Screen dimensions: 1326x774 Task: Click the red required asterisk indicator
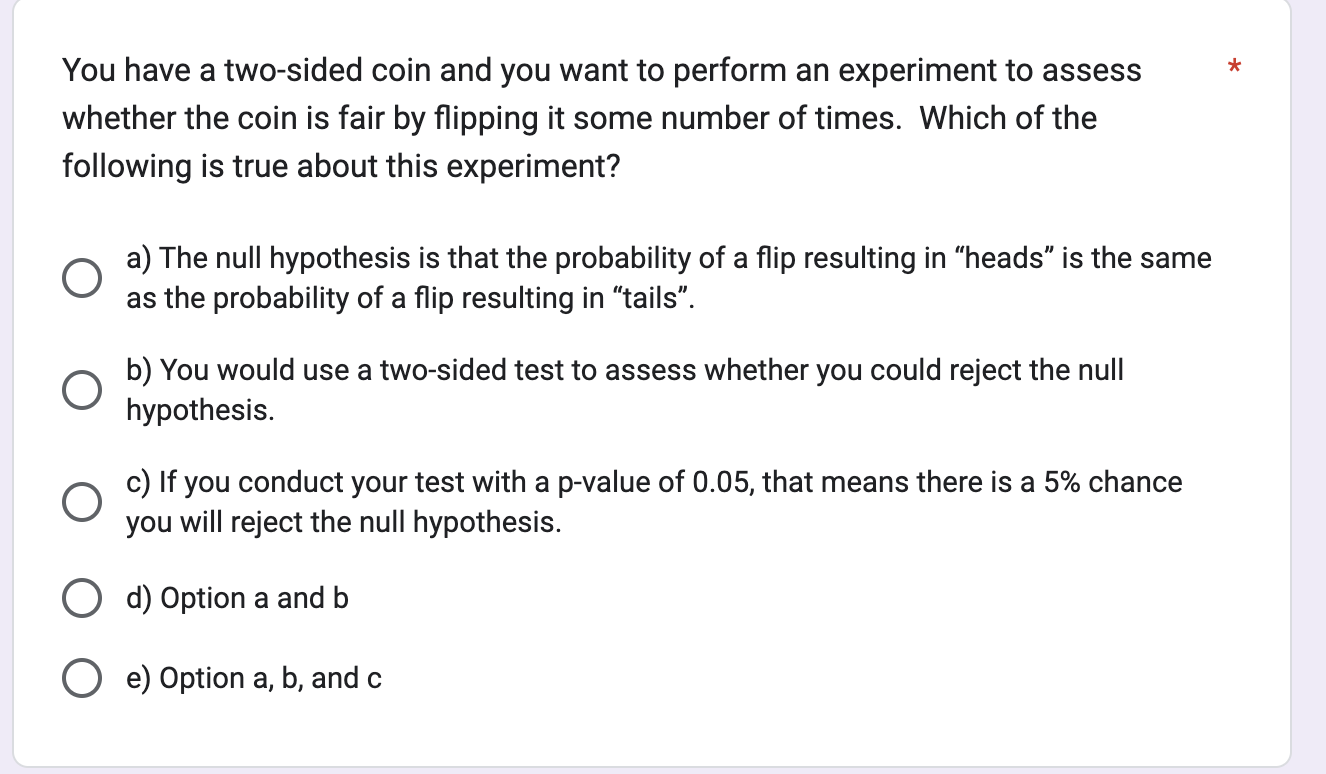tap(1234, 68)
